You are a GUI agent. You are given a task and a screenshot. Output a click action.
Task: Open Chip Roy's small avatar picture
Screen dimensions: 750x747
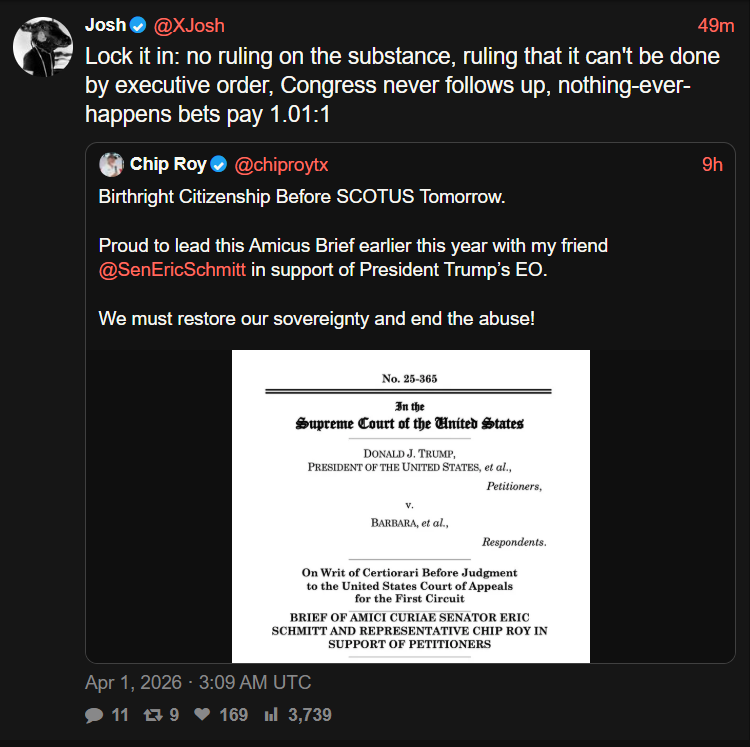pos(112,164)
